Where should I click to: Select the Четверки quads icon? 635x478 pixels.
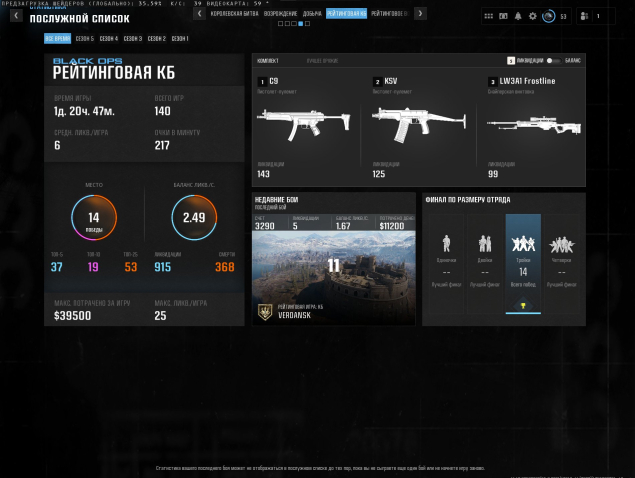point(562,244)
